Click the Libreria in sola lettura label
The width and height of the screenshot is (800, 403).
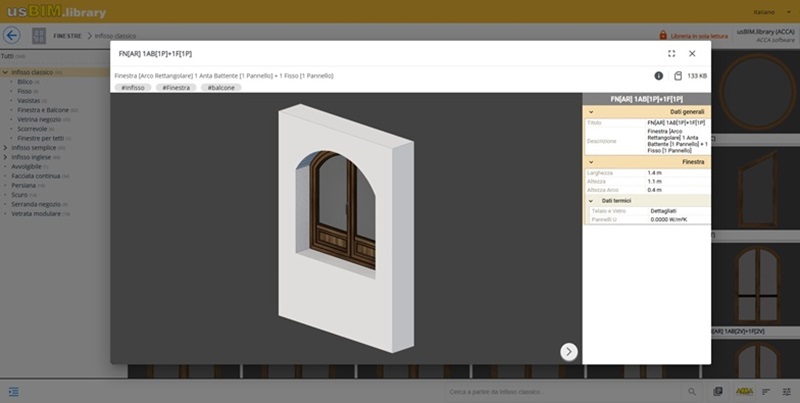tap(699, 36)
